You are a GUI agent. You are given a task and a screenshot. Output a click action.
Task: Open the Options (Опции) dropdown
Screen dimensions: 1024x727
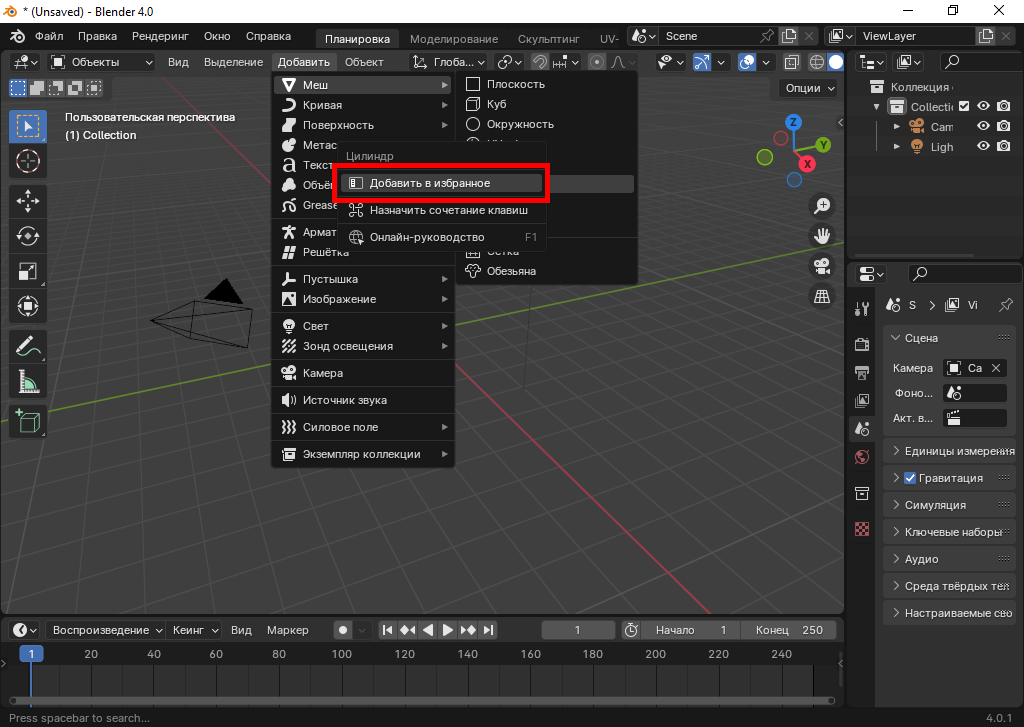pyautogui.click(x=809, y=88)
